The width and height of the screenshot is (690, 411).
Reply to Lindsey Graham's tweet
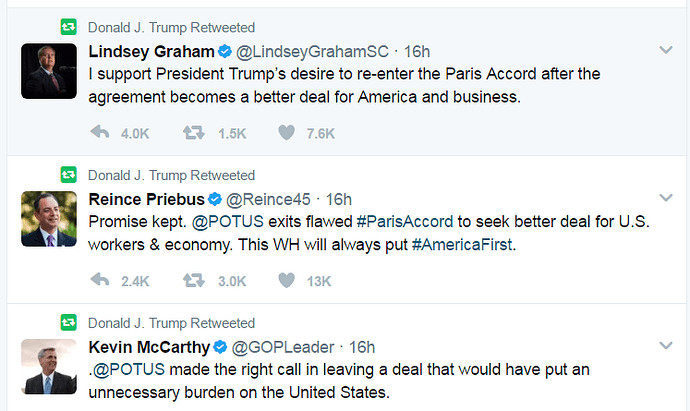[100, 133]
